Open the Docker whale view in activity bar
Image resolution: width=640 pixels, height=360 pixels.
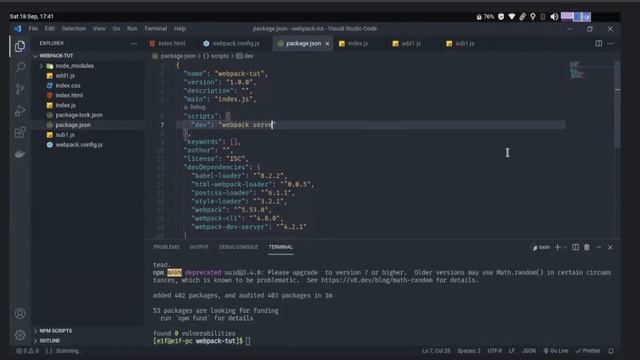click(20, 154)
